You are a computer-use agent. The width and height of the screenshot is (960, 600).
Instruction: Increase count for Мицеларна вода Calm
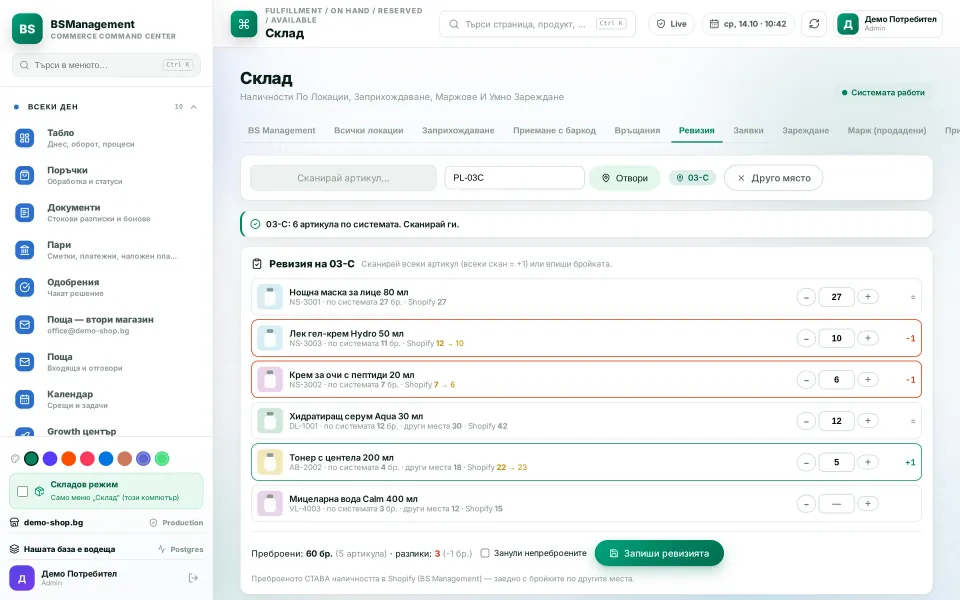(x=868, y=503)
